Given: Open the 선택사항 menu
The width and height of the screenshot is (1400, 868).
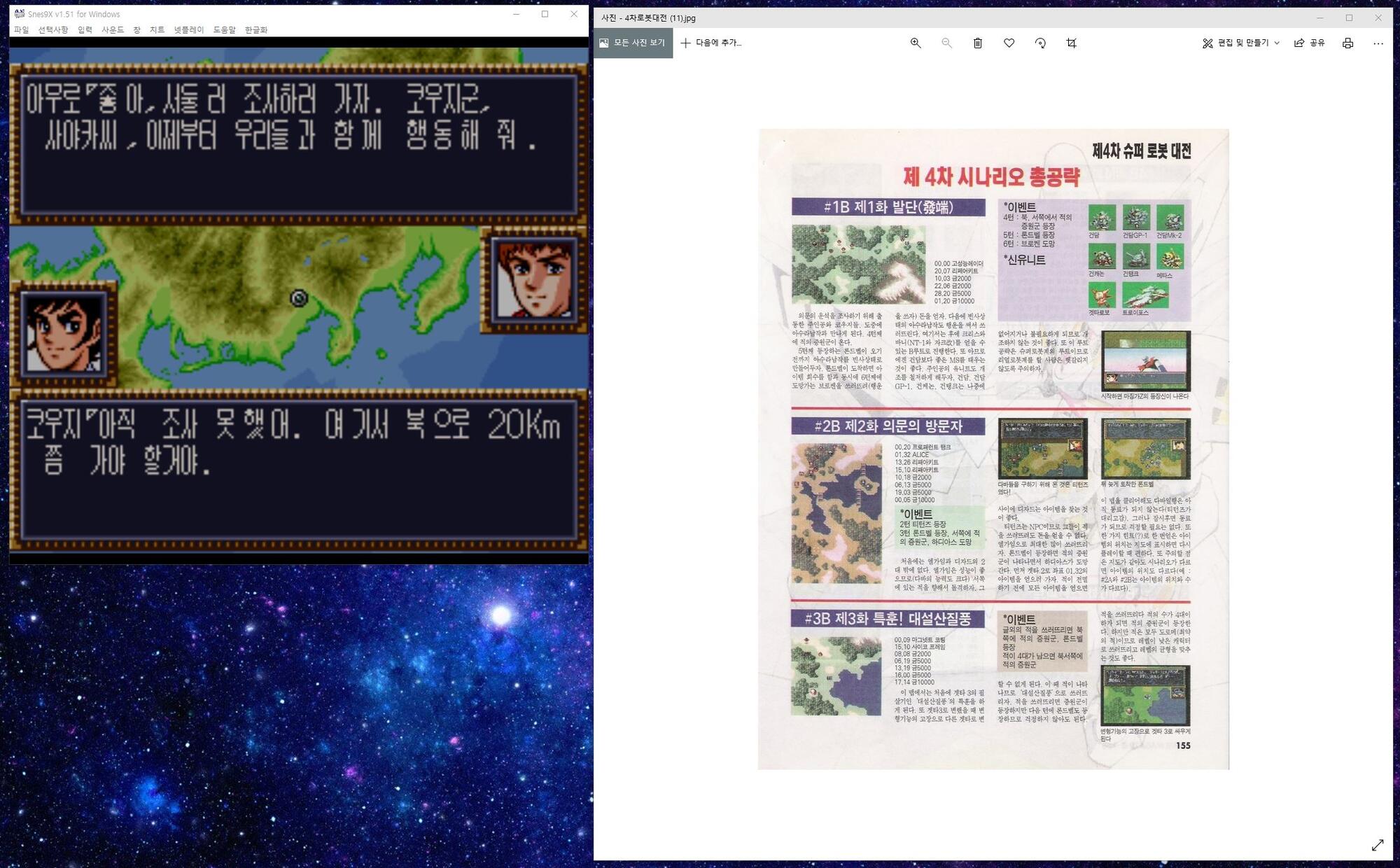Looking at the screenshot, I should 53,30.
